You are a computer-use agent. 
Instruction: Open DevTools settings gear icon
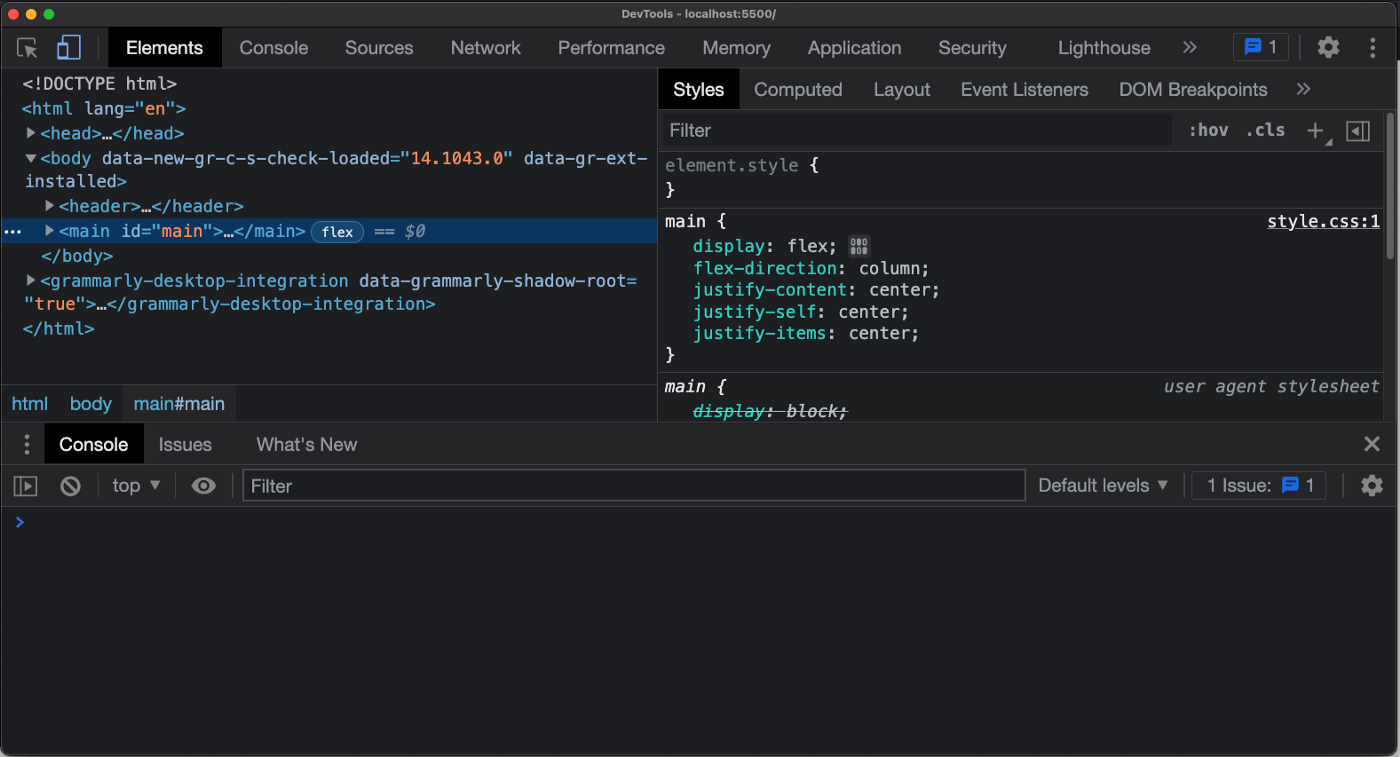[1328, 47]
